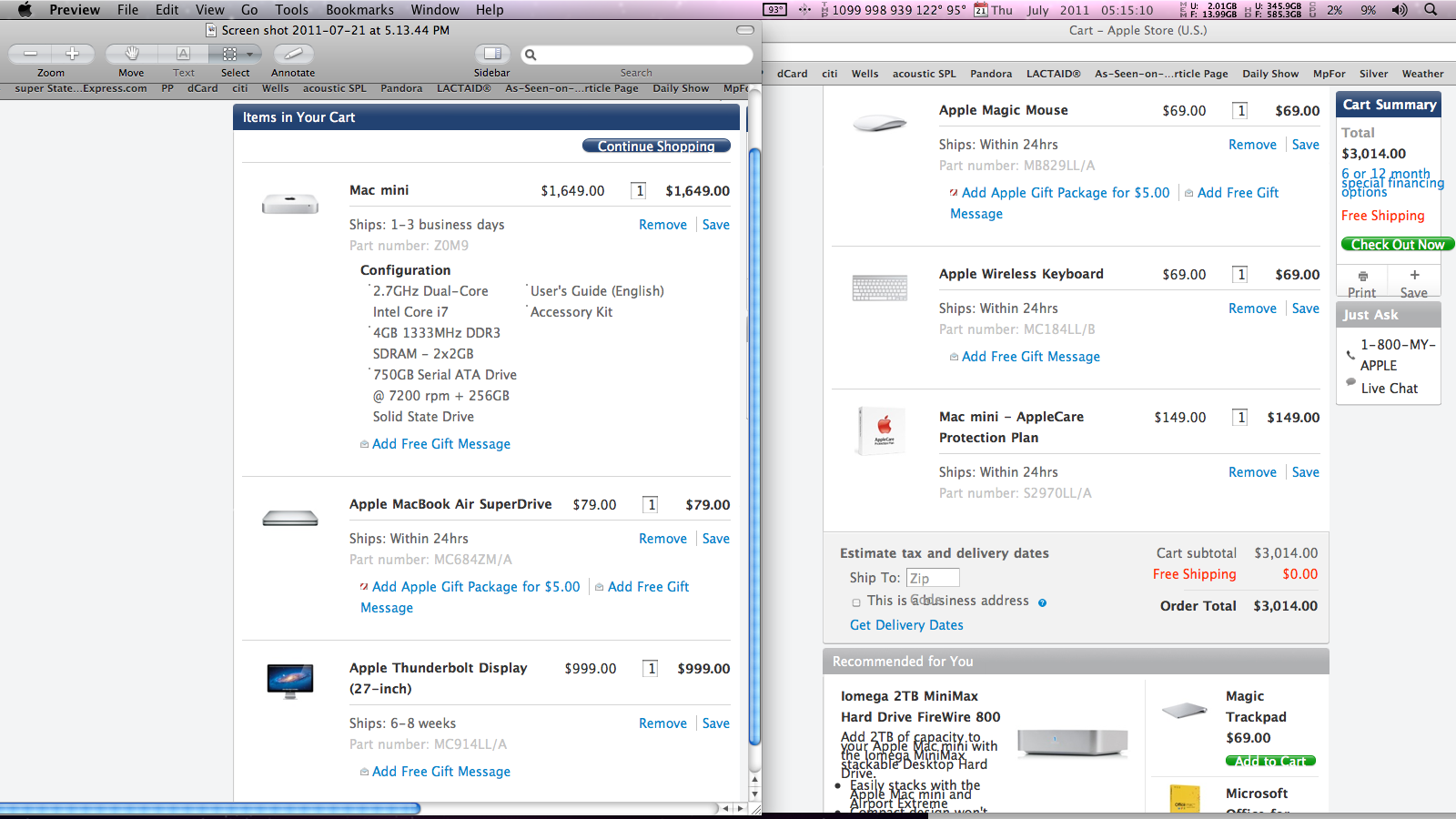Click the Mac mini product image
Viewport: 1456px width, 819px height.
click(x=290, y=204)
